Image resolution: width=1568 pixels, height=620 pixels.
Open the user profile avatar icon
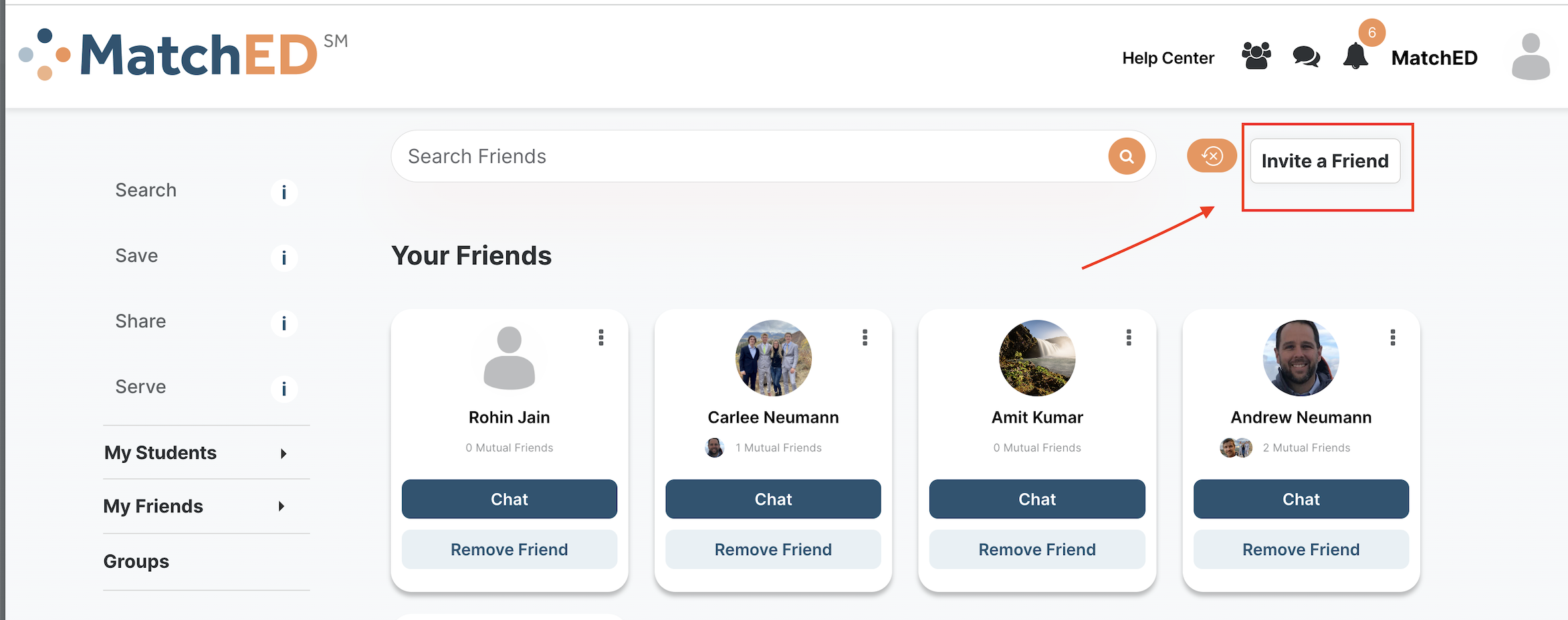[x=1531, y=57]
